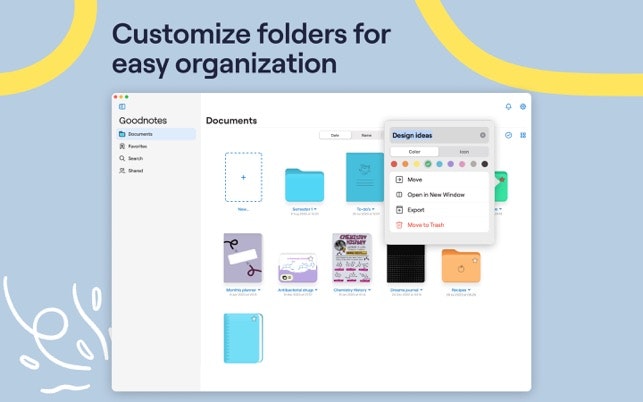
Task: Toggle favorite star on green folder
Action: (x=502, y=180)
